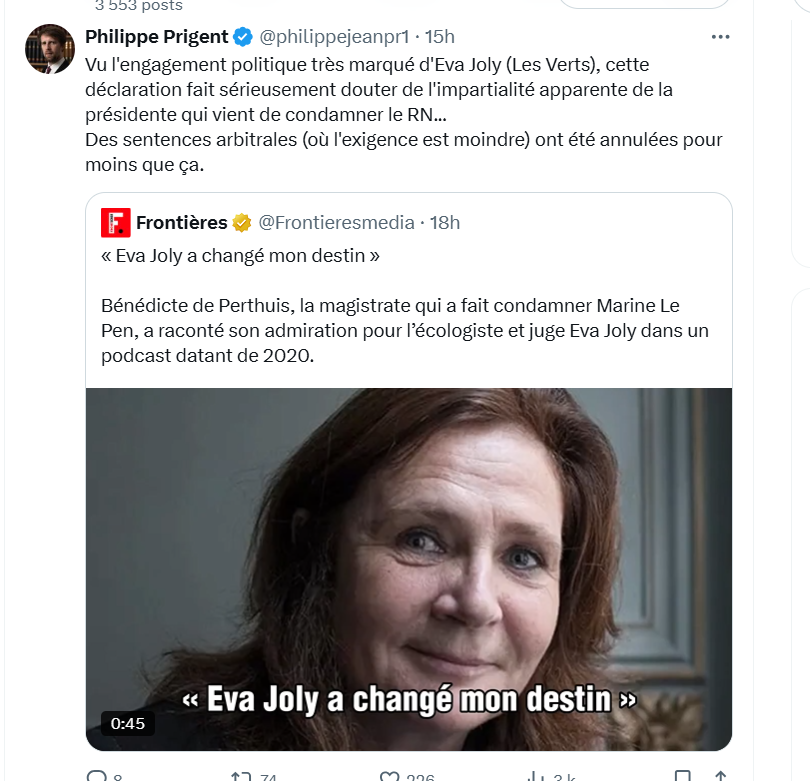This screenshot has width=810, height=781.
Task: Open the Frontières account name link
Action: pyautogui.click(x=182, y=222)
